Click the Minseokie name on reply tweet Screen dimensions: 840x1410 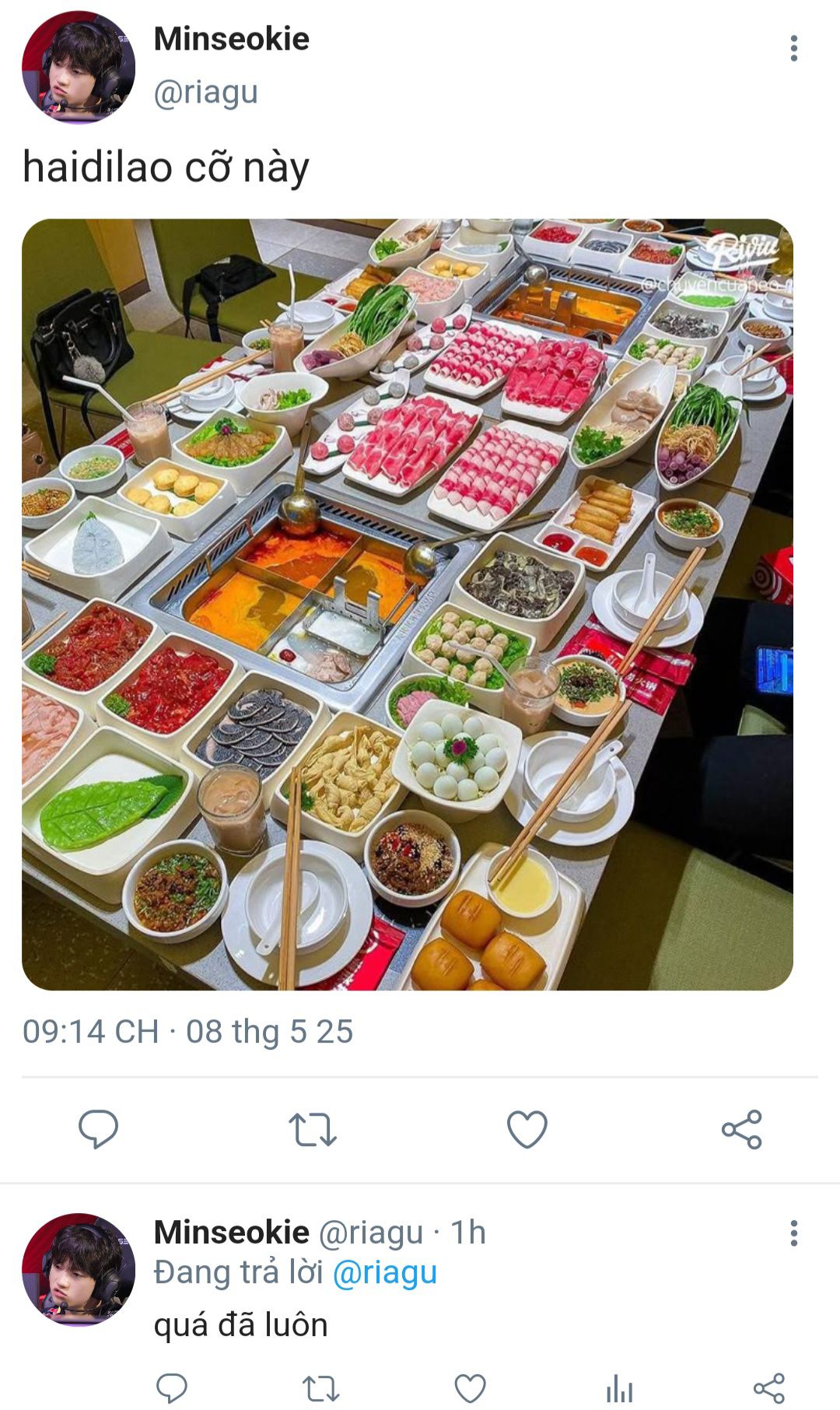(232, 1233)
